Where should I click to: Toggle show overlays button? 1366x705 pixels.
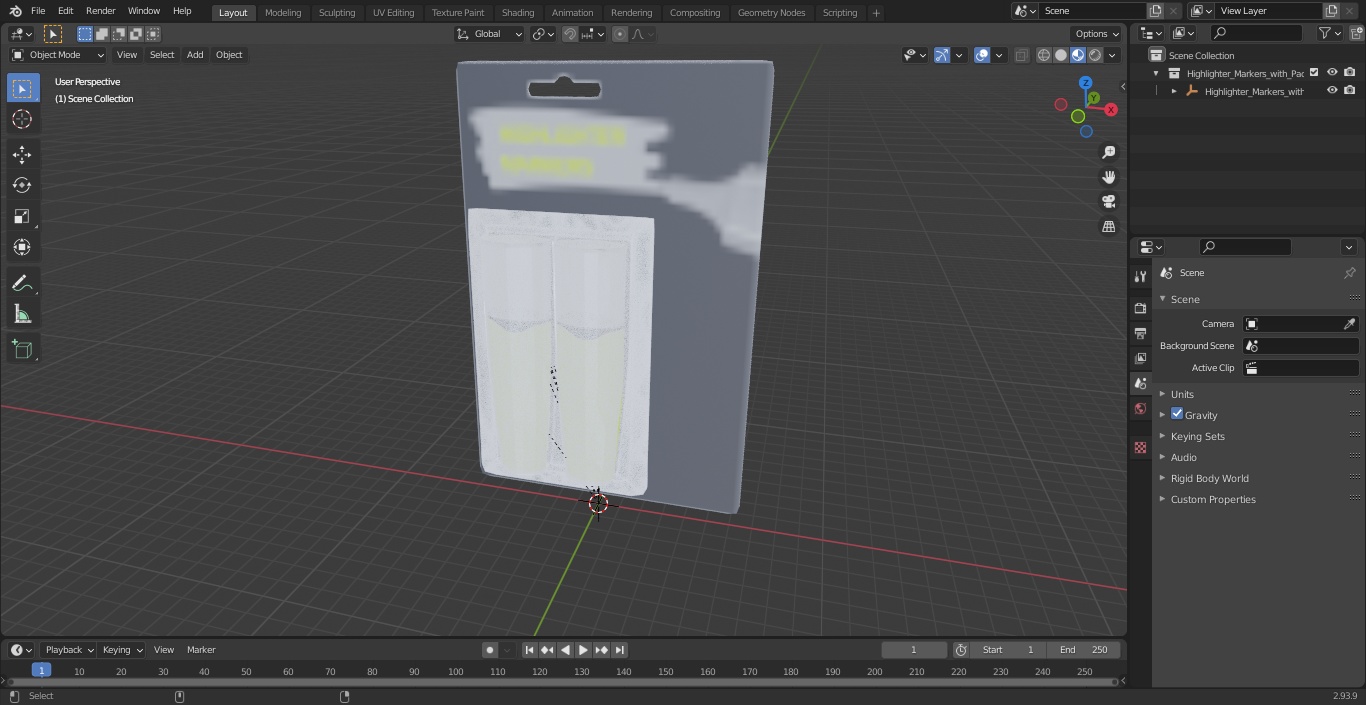(x=982, y=55)
